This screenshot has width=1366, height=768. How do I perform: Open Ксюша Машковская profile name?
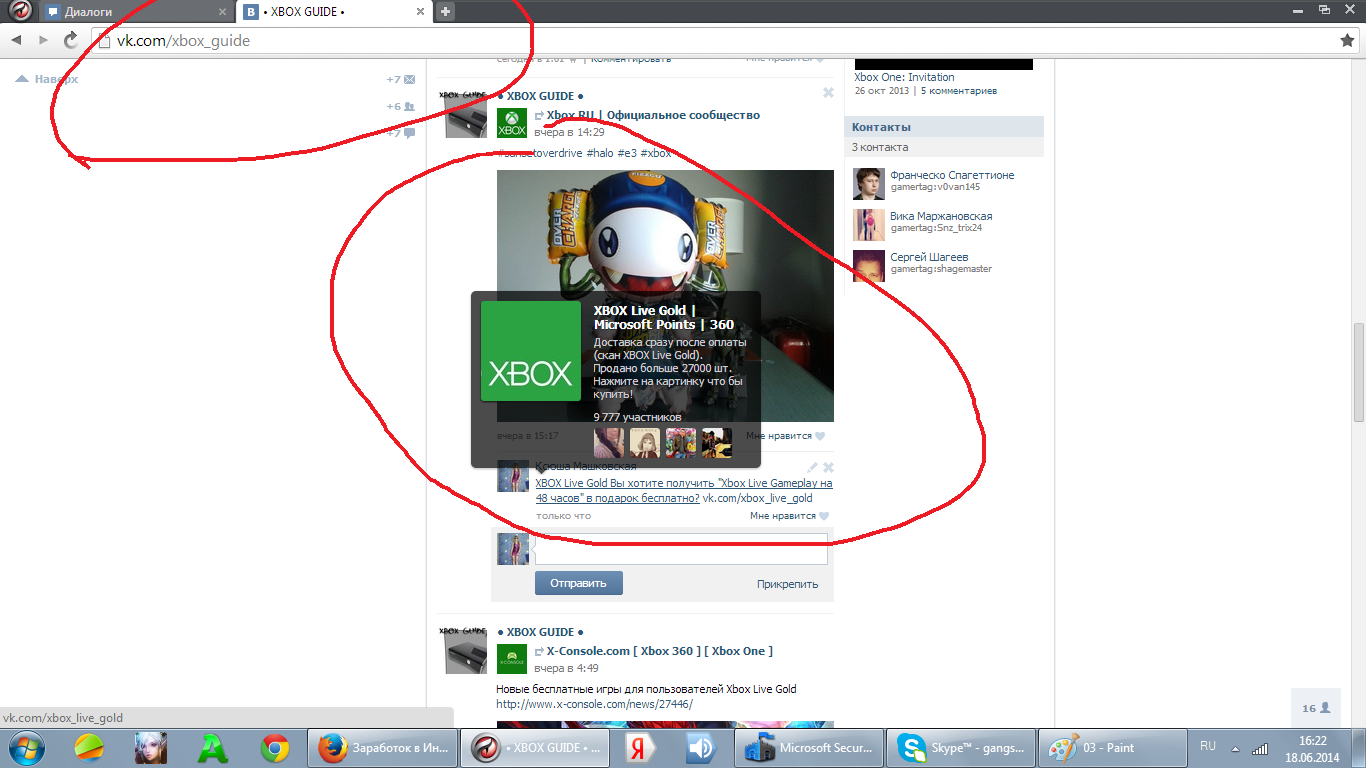tap(586, 467)
